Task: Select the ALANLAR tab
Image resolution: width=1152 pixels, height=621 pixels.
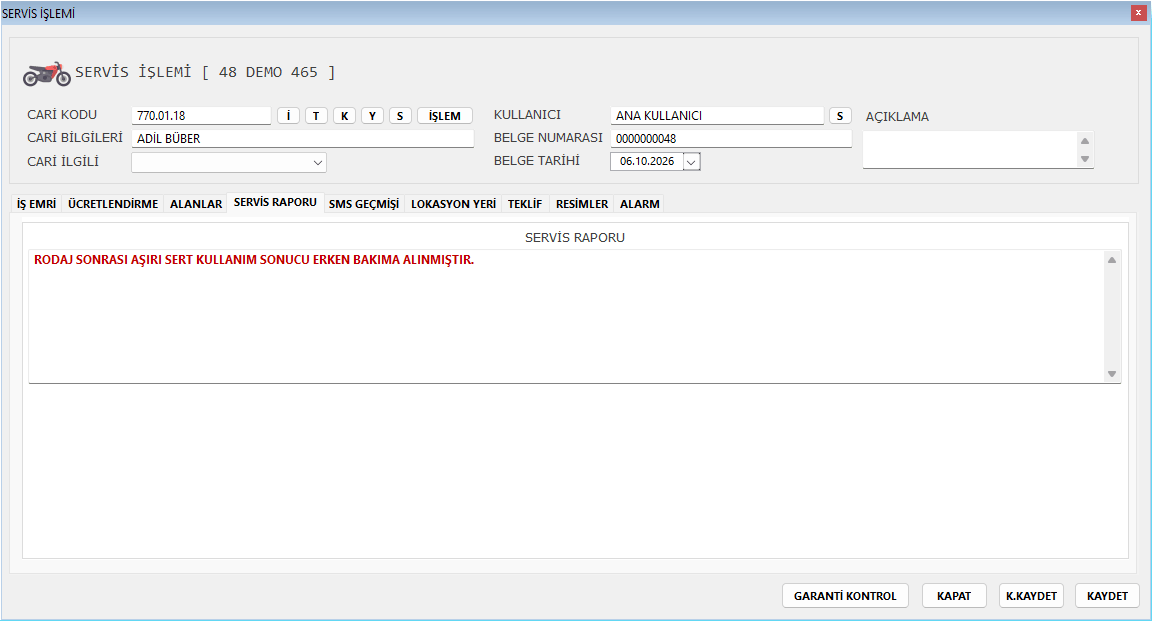Action: [x=196, y=204]
